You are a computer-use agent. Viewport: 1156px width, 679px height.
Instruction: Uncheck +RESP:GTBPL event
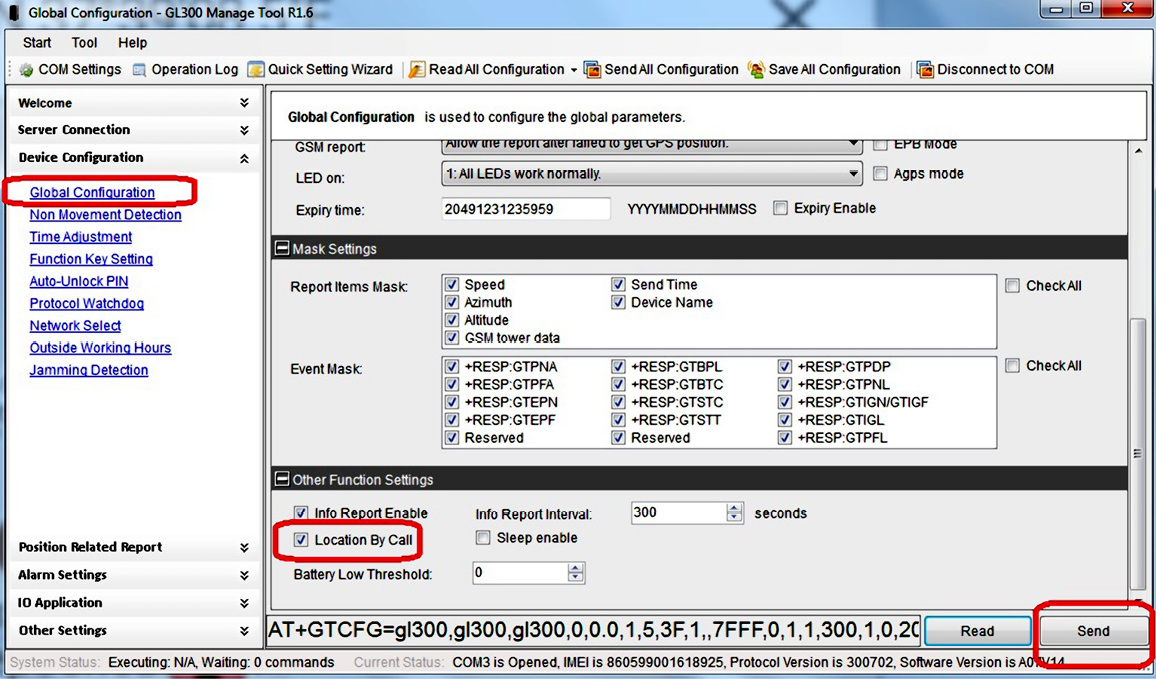[619, 366]
